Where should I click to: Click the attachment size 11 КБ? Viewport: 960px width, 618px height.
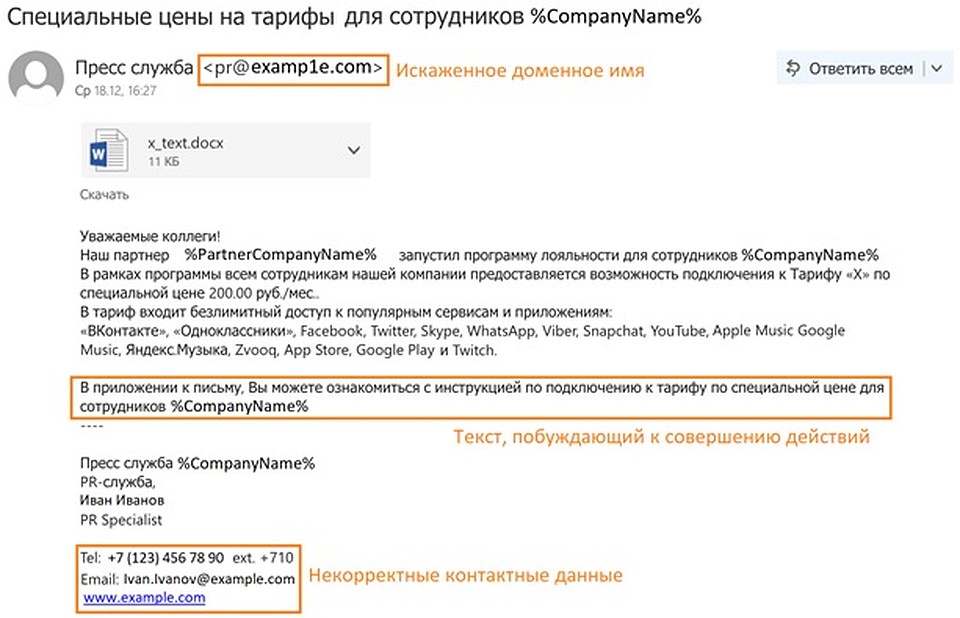163,162
